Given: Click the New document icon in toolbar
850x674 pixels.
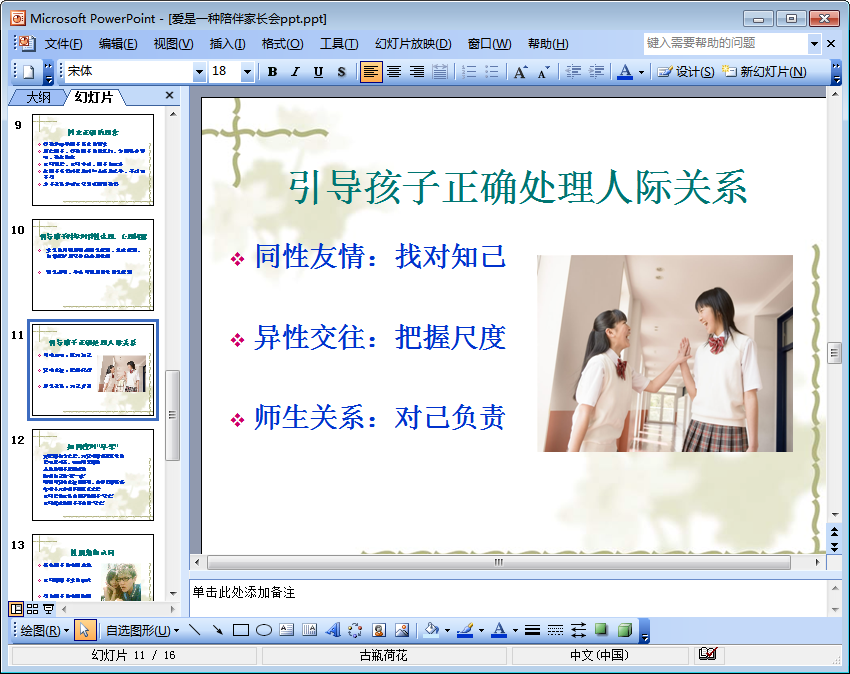Looking at the screenshot, I should tap(28, 72).
